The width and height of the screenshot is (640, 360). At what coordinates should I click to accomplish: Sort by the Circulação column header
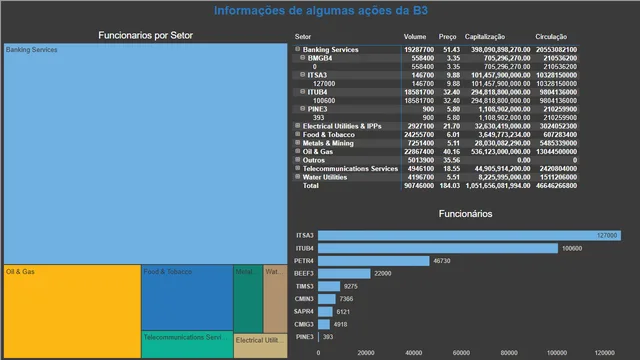coord(551,37)
